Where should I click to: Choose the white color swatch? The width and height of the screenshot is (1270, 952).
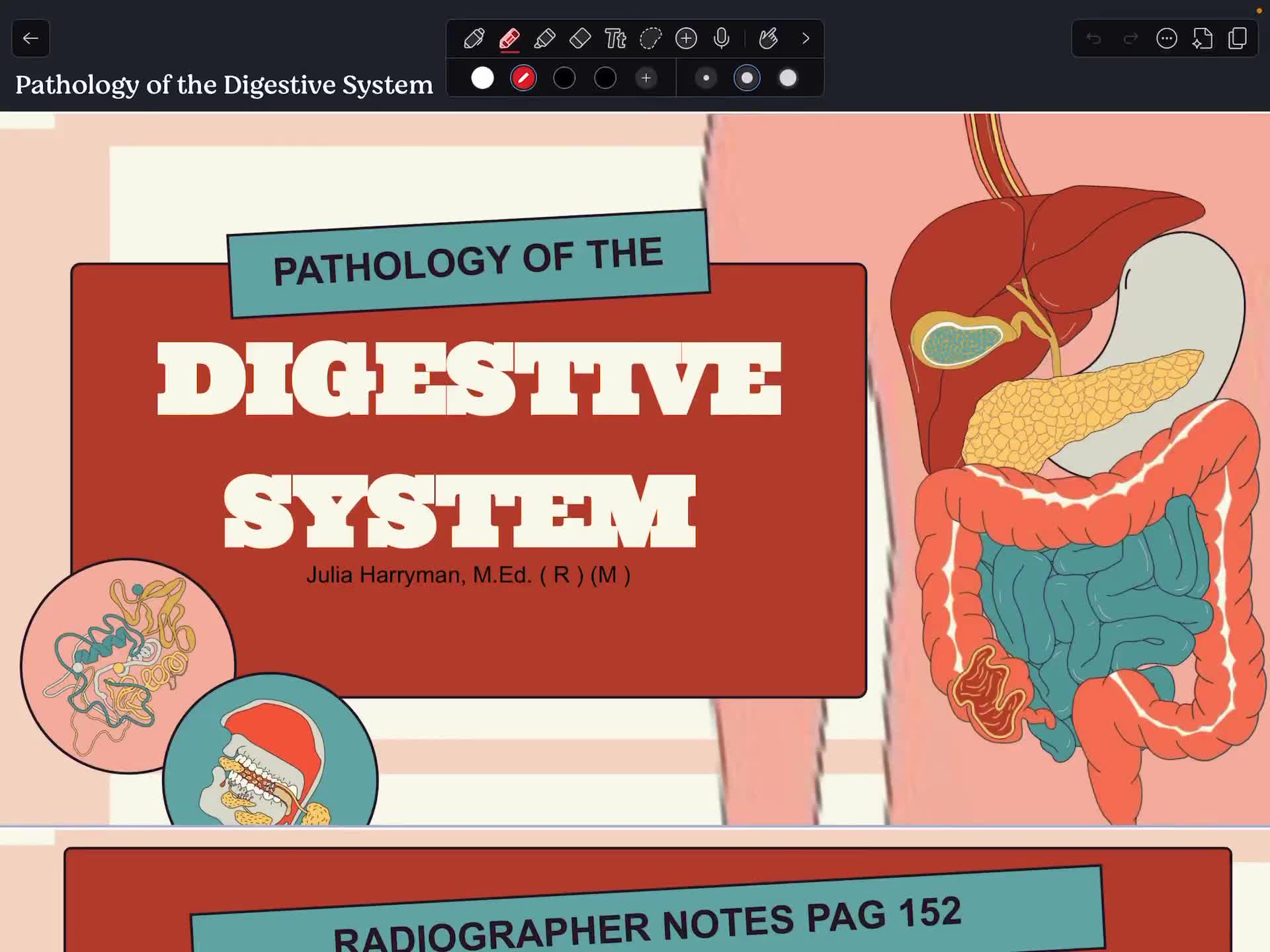click(x=482, y=78)
